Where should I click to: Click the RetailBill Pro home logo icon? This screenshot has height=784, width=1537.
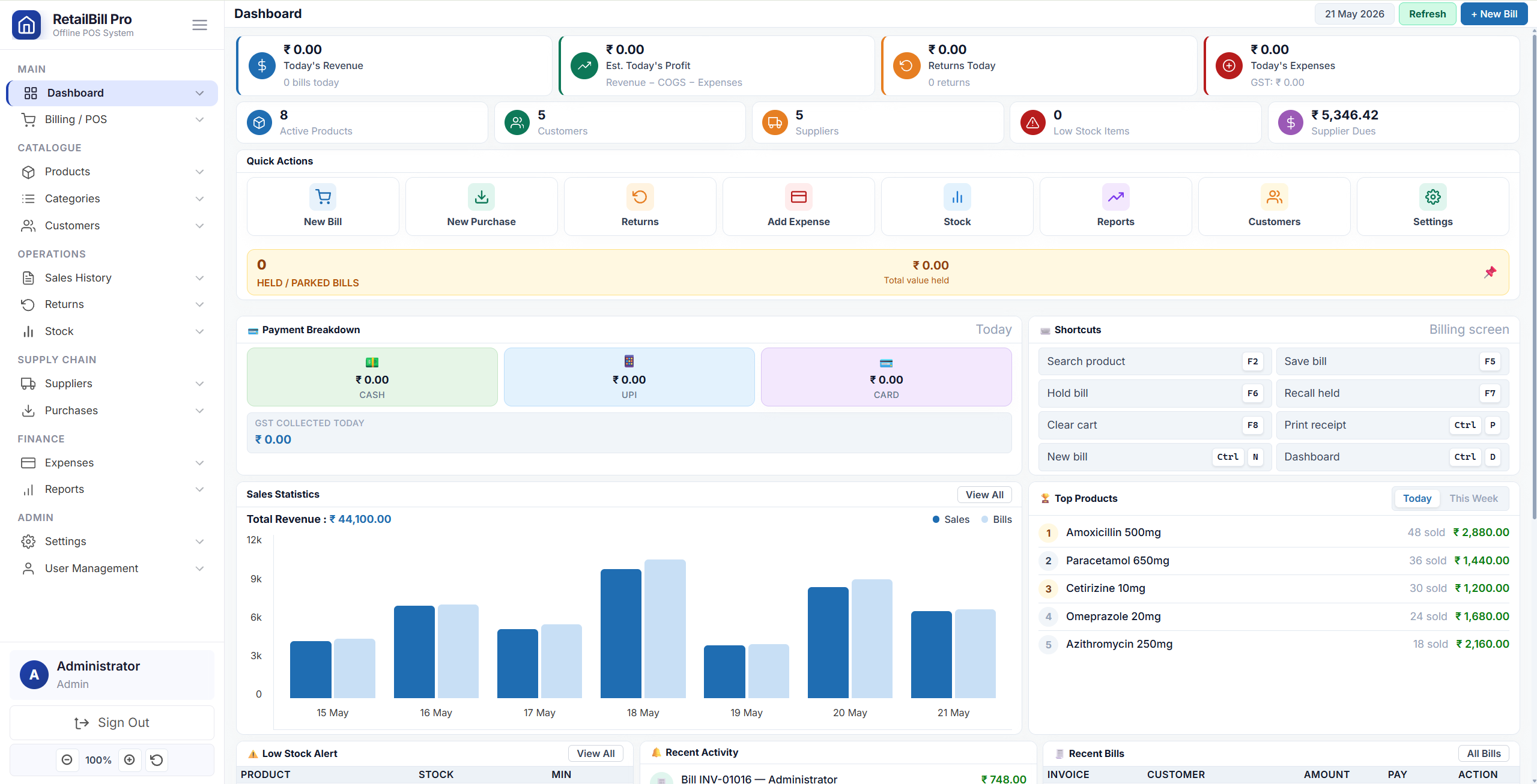click(26, 25)
